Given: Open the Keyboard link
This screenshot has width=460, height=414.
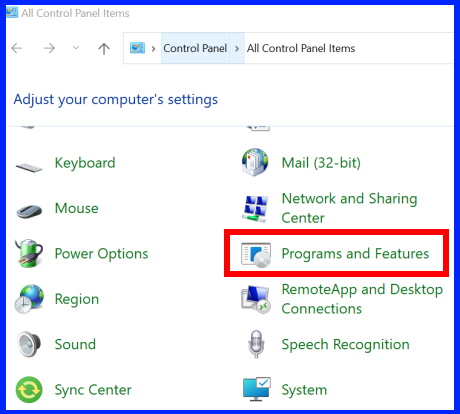Looking at the screenshot, I should 85,163.
